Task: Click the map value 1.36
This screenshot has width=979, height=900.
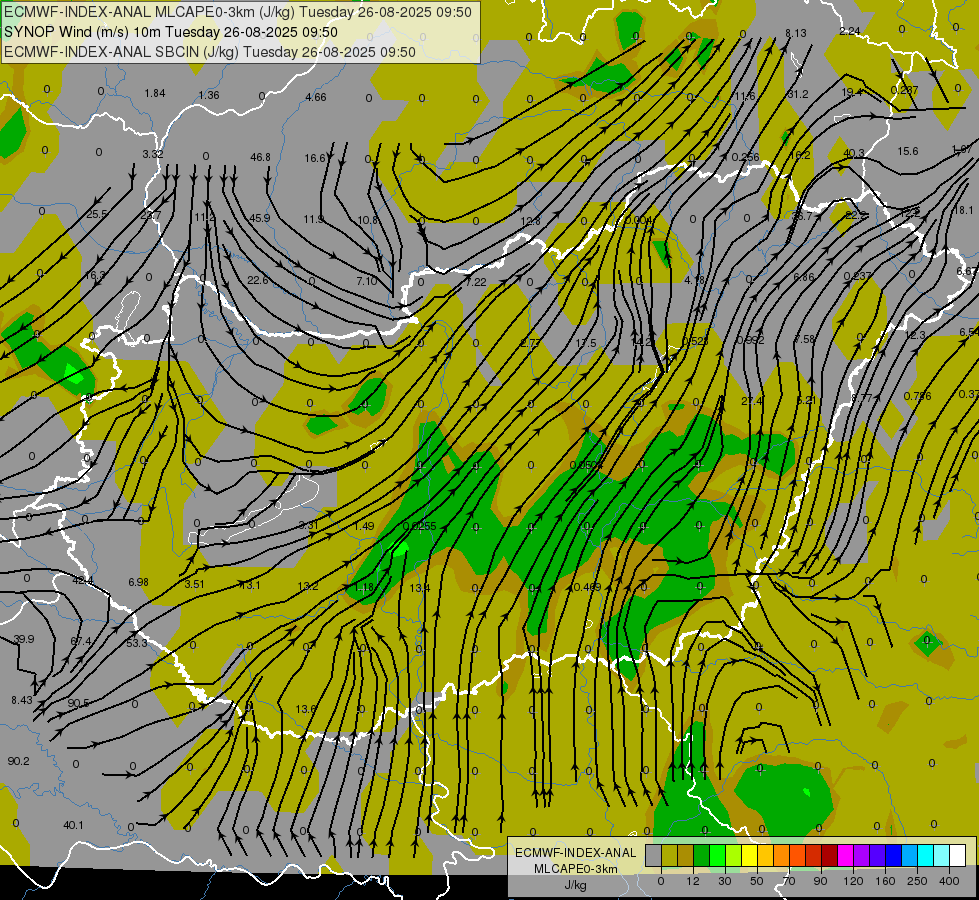Action: point(209,96)
